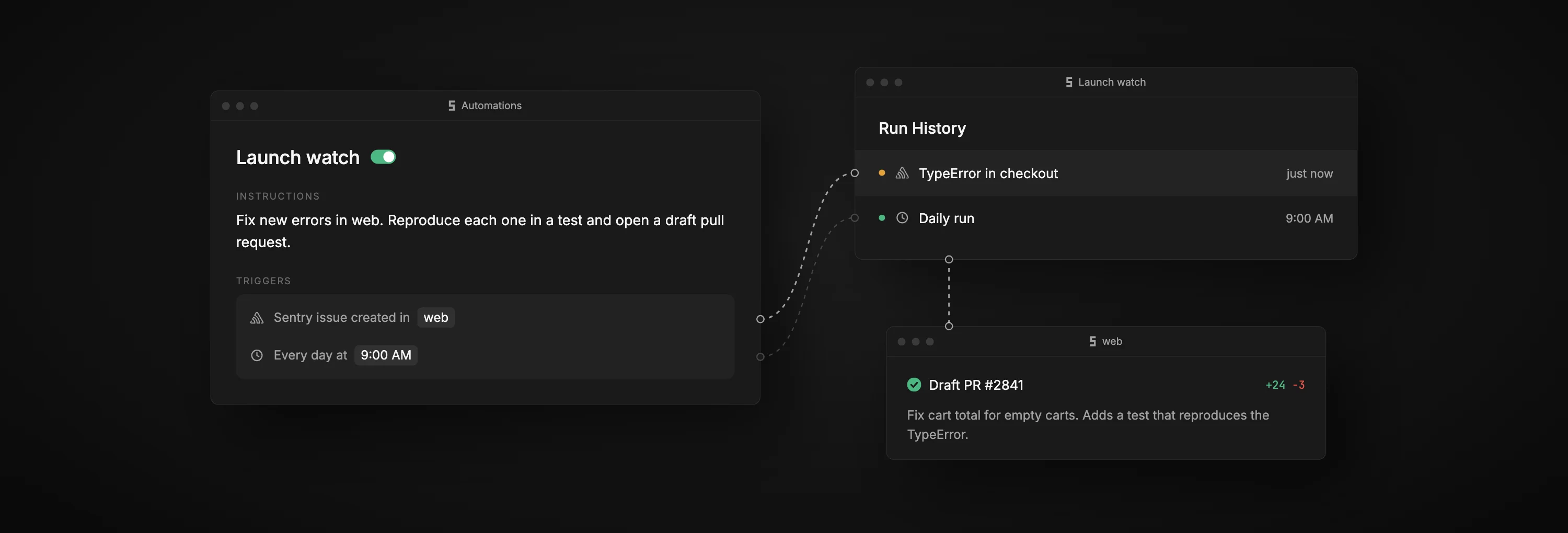1568x533 pixels.
Task: Open the Daily run history entry
Action: (1105, 218)
